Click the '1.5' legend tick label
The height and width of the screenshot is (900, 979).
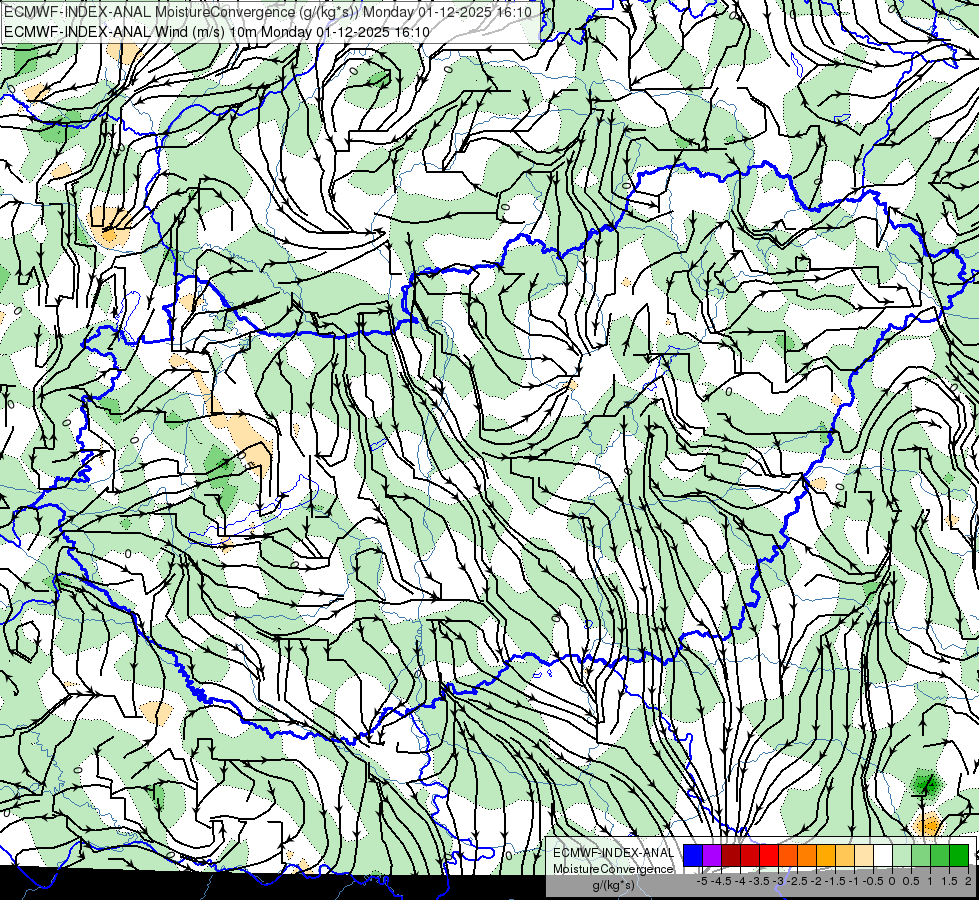[949, 881]
